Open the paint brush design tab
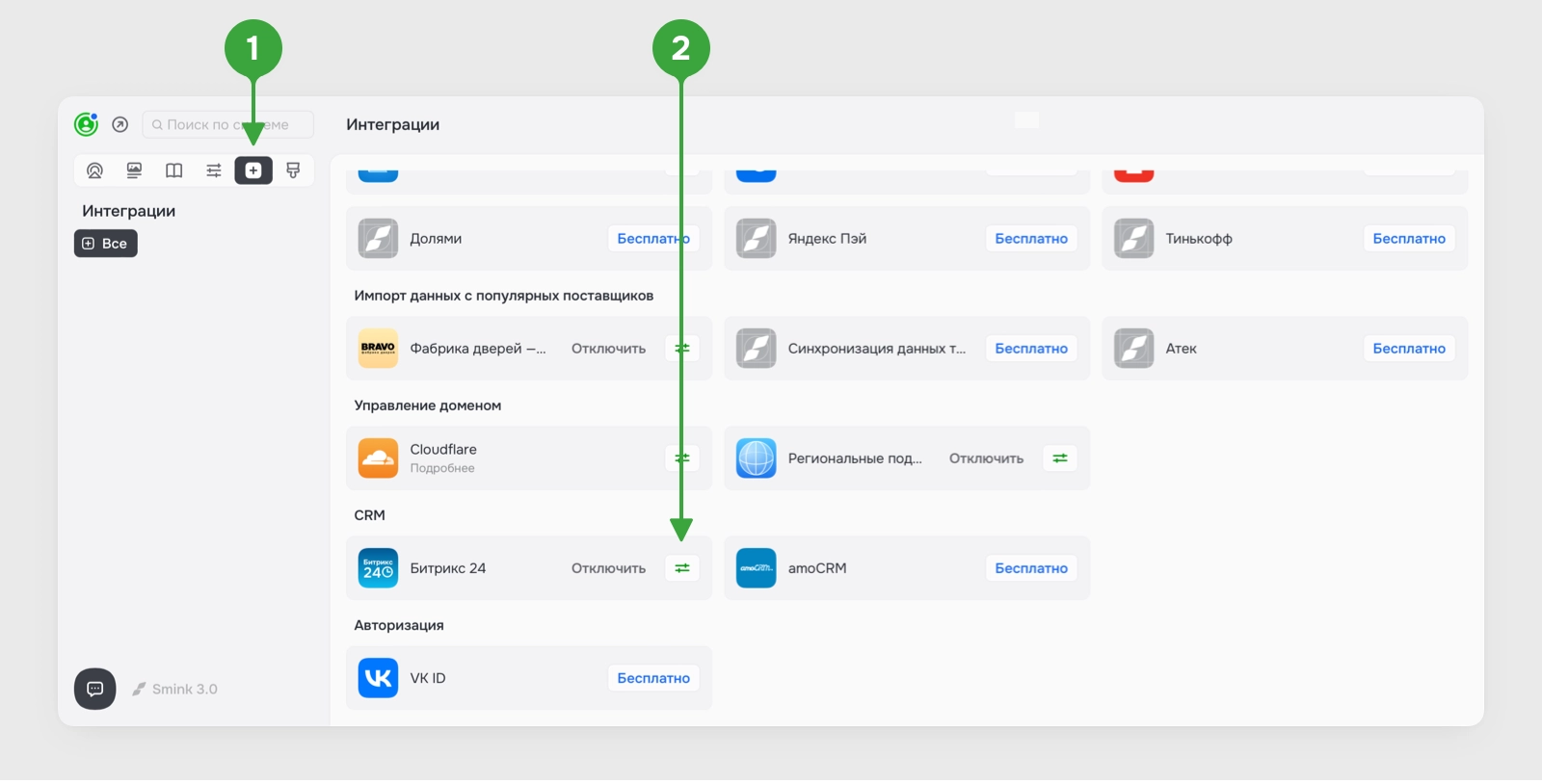Image resolution: width=1542 pixels, height=784 pixels. point(293,170)
